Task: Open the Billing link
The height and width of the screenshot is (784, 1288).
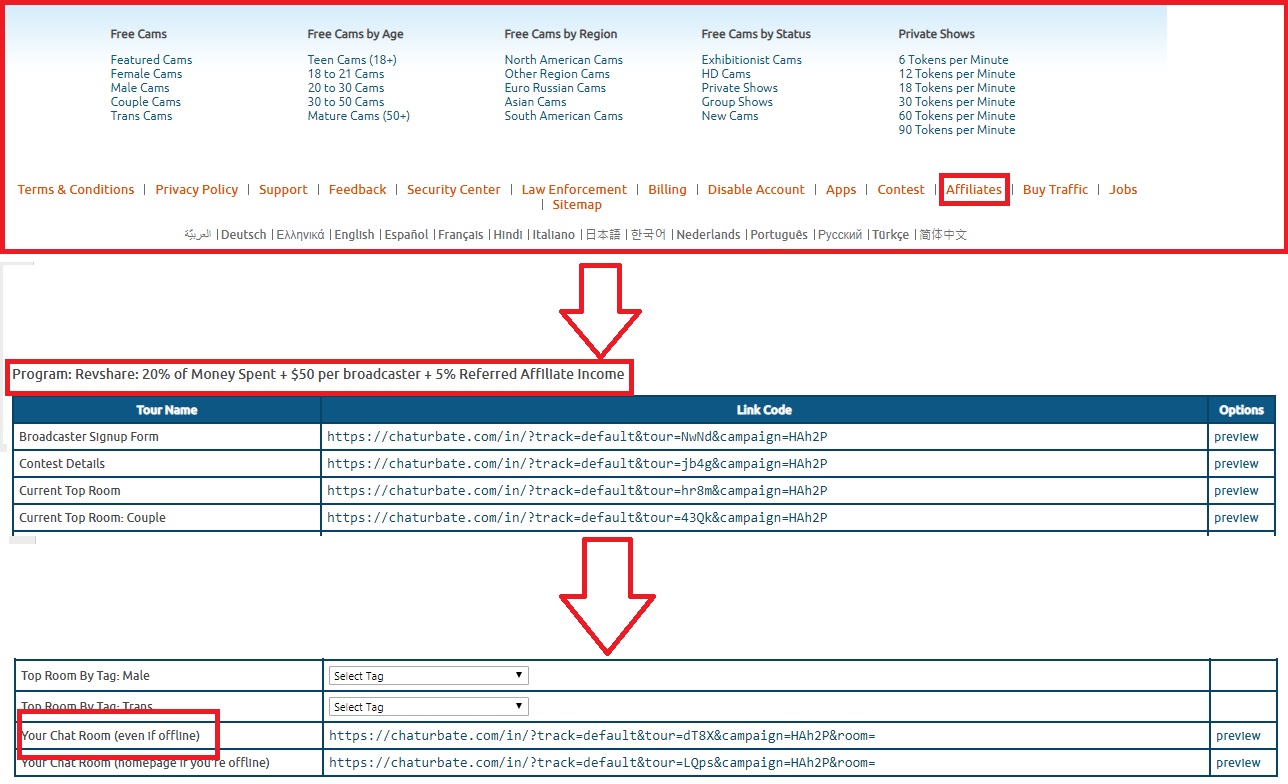Action: click(x=667, y=189)
